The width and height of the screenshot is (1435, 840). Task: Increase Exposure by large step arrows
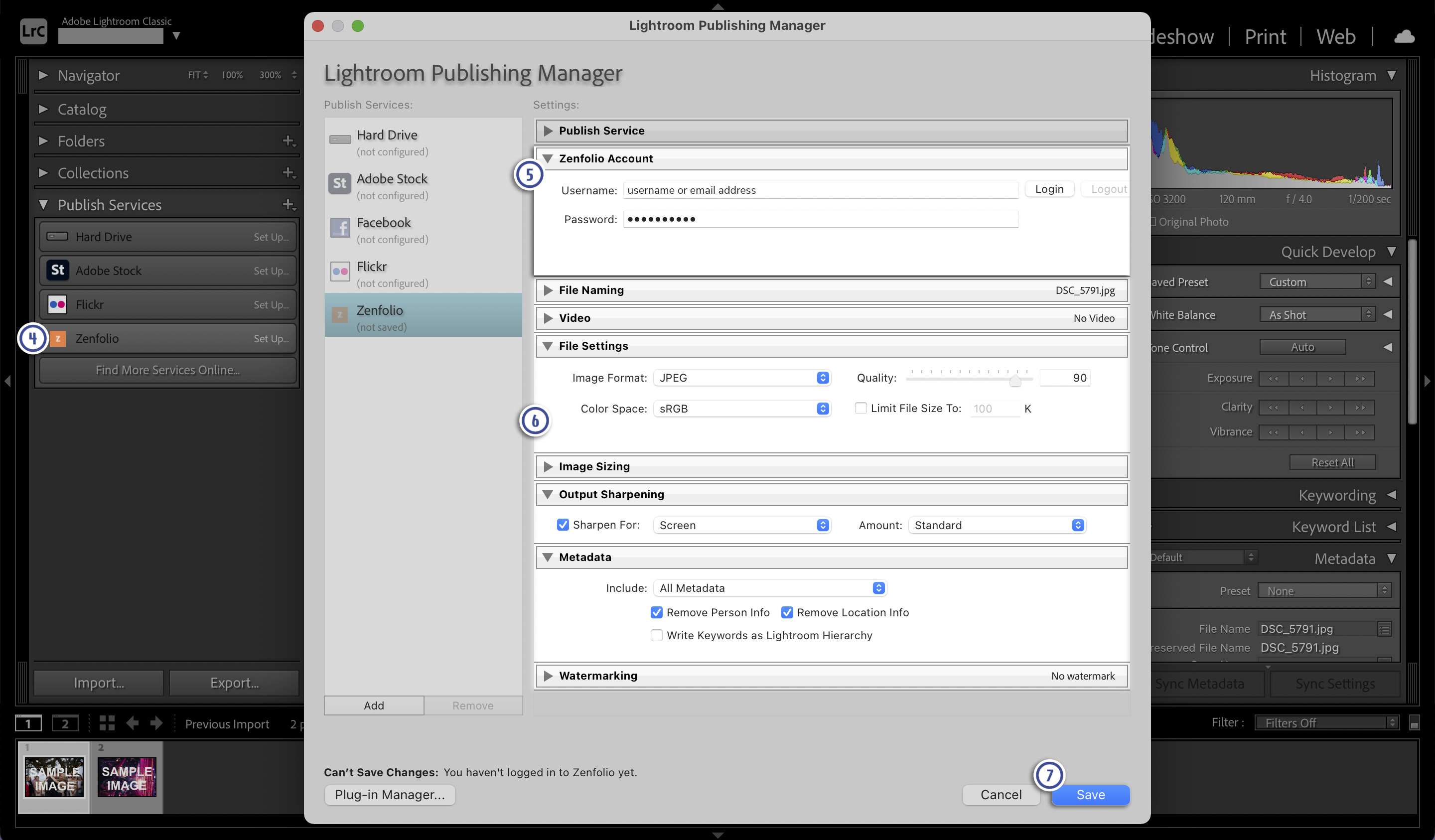tap(1360, 378)
